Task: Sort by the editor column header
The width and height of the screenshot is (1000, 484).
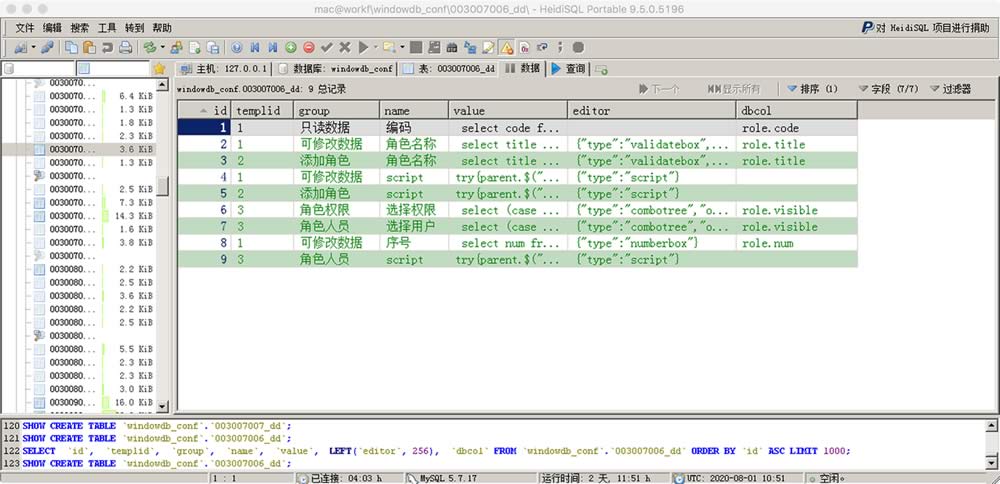Action: point(650,110)
